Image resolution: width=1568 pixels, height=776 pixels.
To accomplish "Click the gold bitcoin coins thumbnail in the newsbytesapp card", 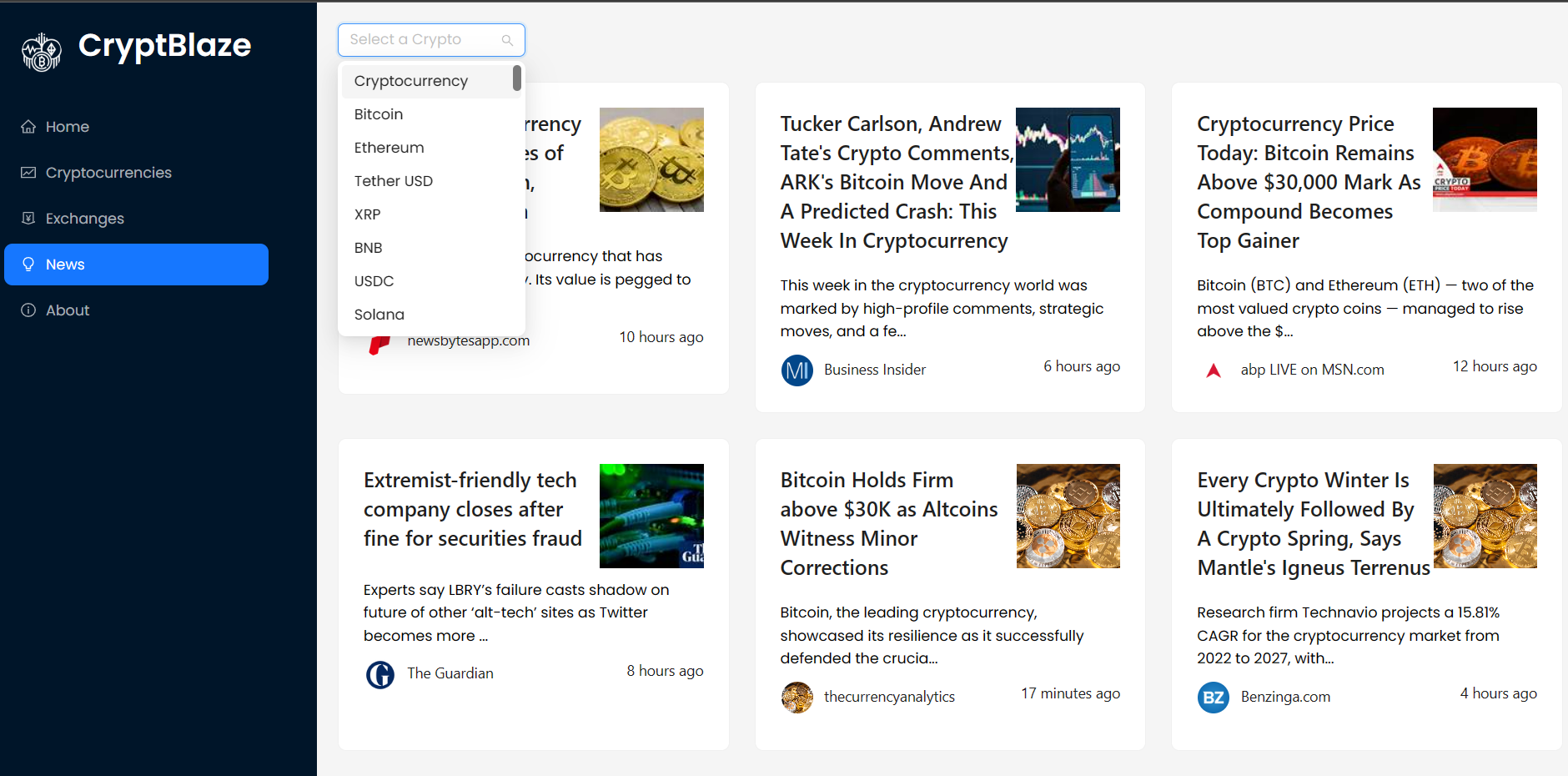I will pos(651,159).
